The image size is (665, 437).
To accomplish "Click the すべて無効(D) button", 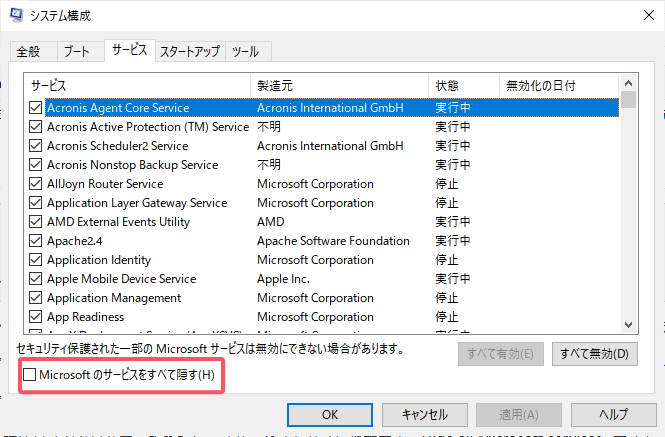I will pos(594,353).
